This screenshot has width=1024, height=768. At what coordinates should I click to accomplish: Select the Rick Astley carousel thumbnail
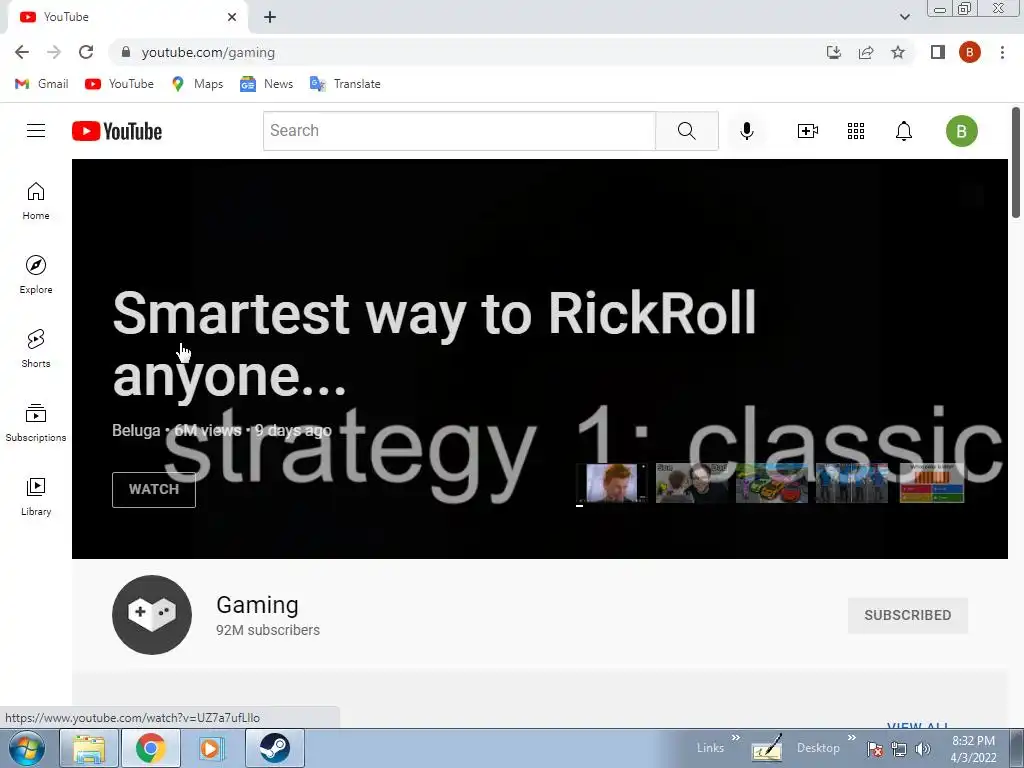(612, 483)
